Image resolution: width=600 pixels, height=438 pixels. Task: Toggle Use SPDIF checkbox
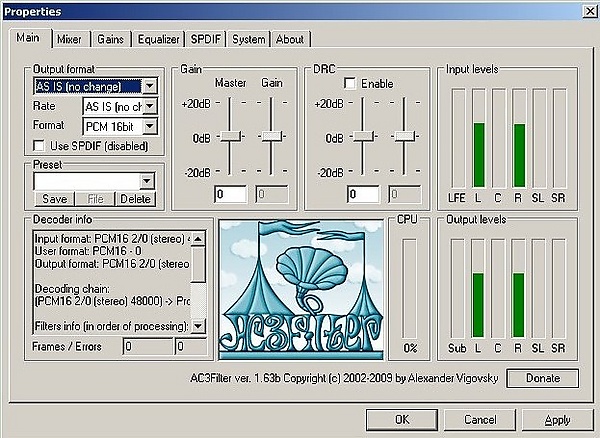(39, 146)
